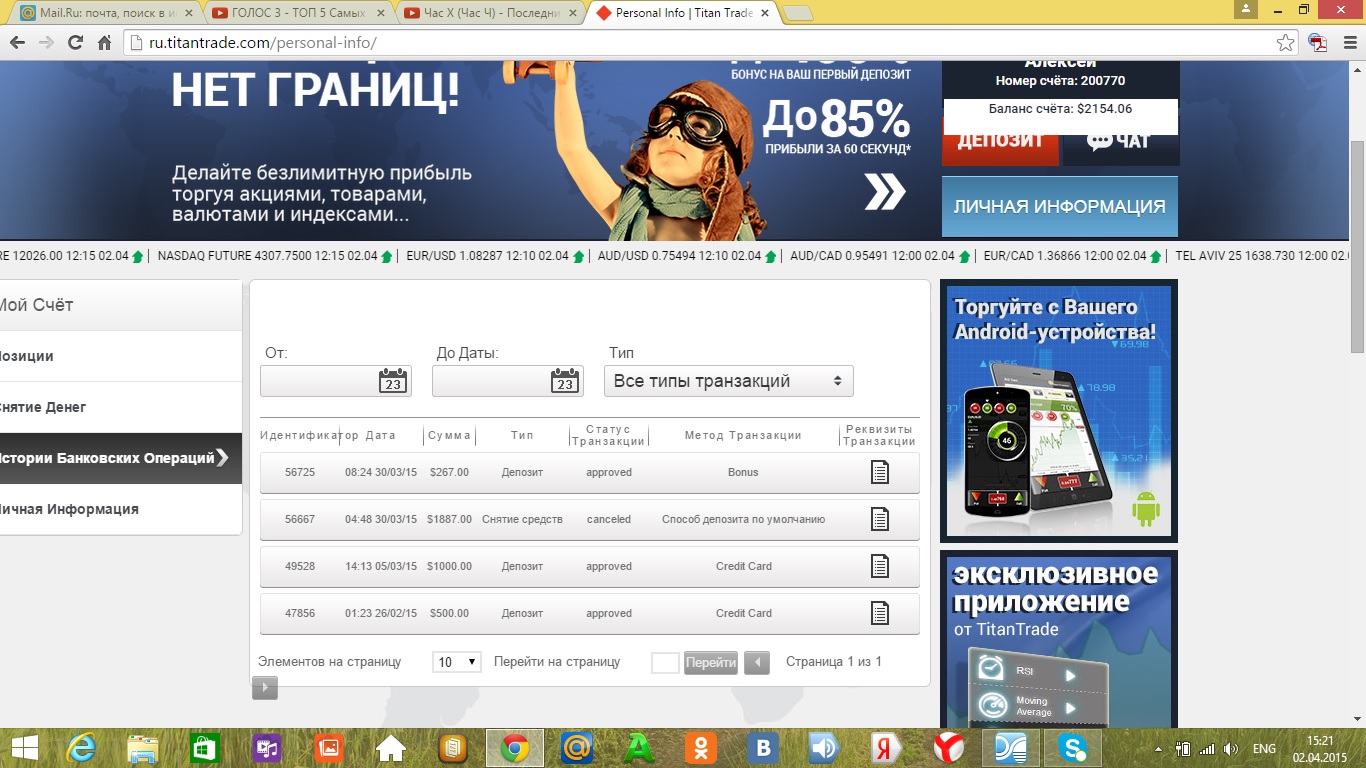The image size is (1366, 768).
Task: Click the previous page arrow in pagination
Action: pos(757,662)
